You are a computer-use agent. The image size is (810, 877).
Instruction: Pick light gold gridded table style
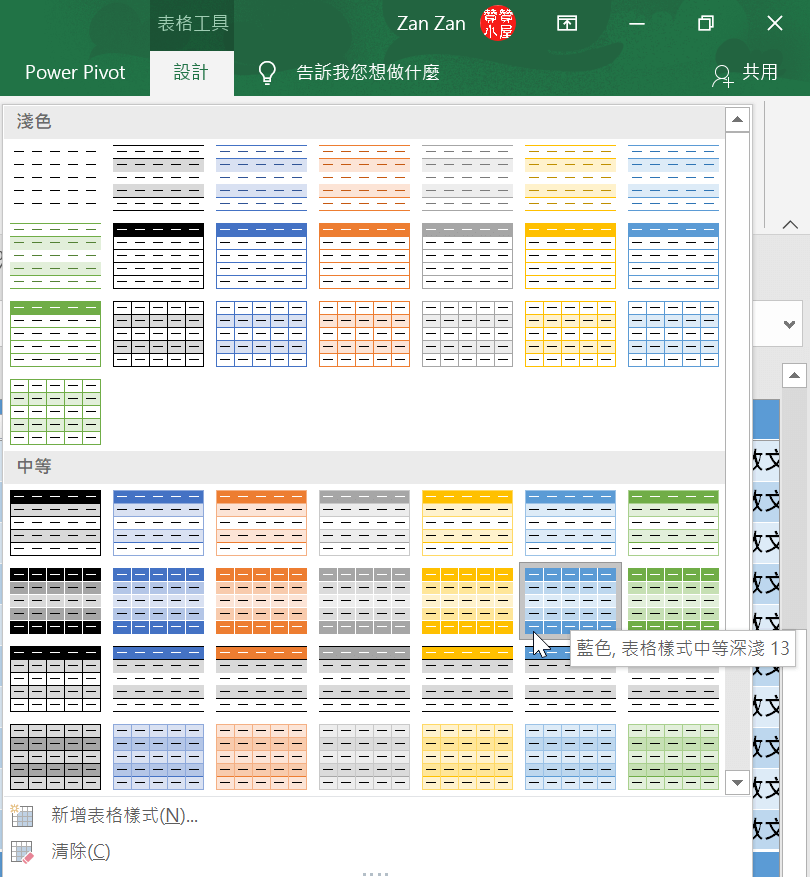[570, 334]
